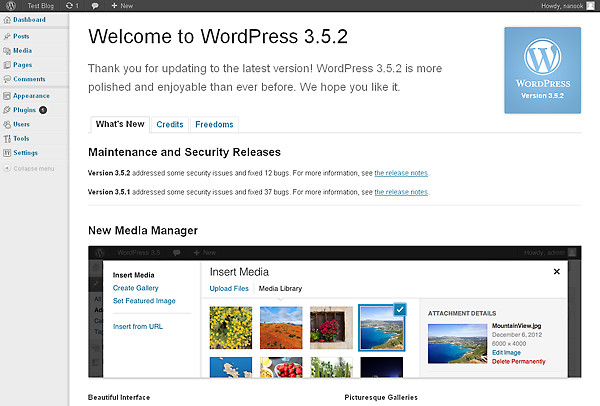Click the Plugins update count badge
This screenshot has height=406, width=600.
[43, 110]
